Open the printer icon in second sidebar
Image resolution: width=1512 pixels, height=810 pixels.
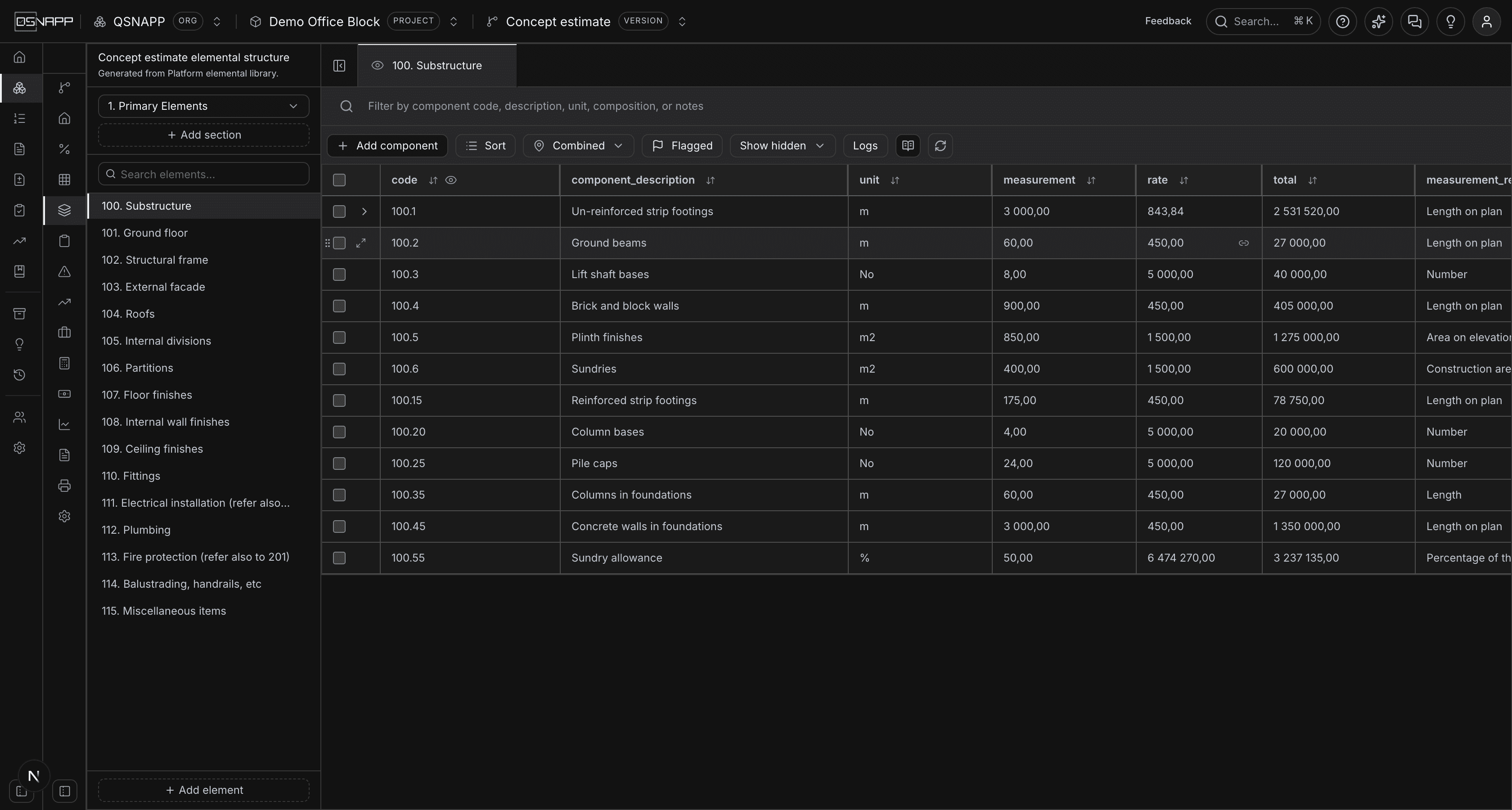tap(64, 486)
